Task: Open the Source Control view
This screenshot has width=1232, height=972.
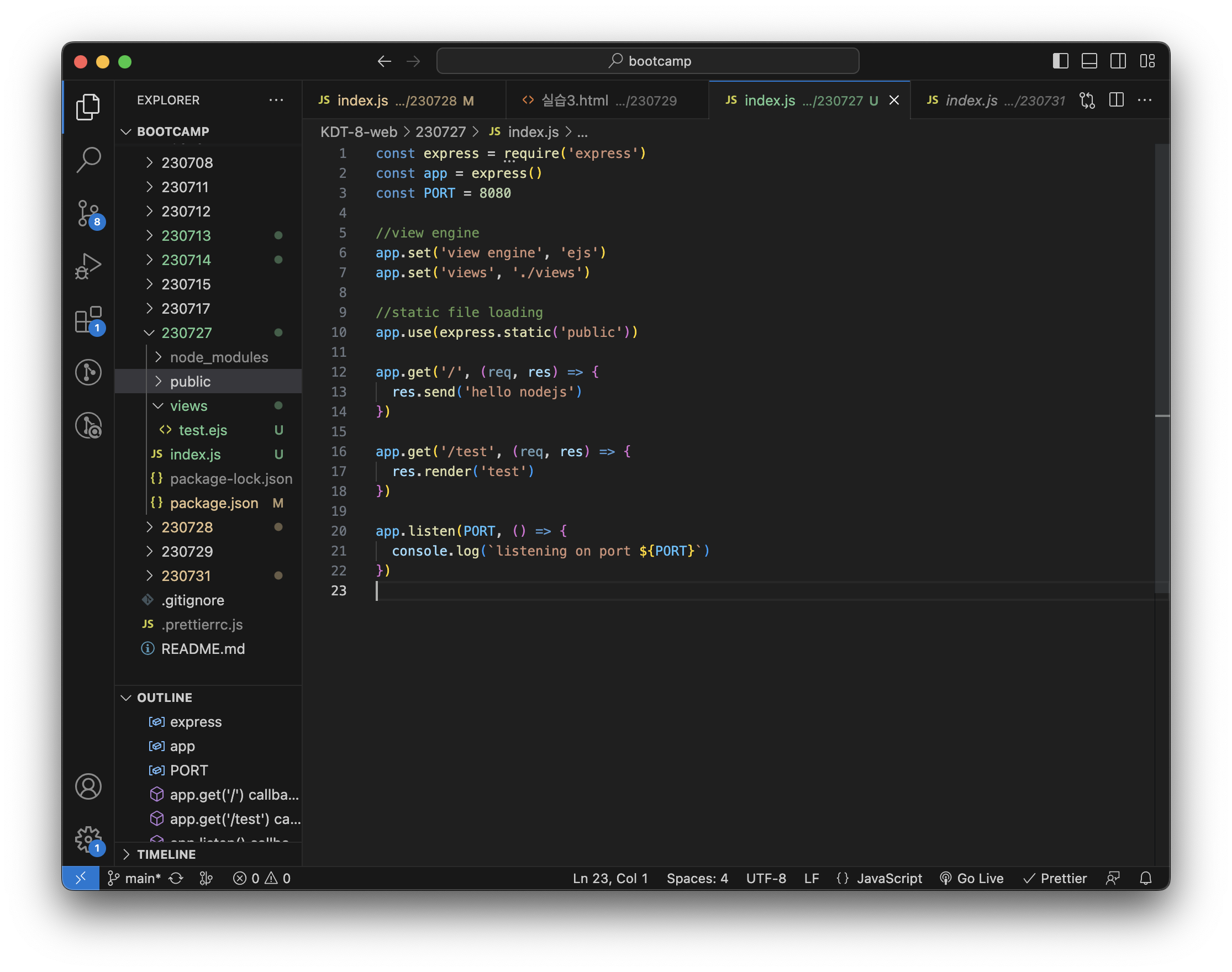Action: tap(88, 213)
